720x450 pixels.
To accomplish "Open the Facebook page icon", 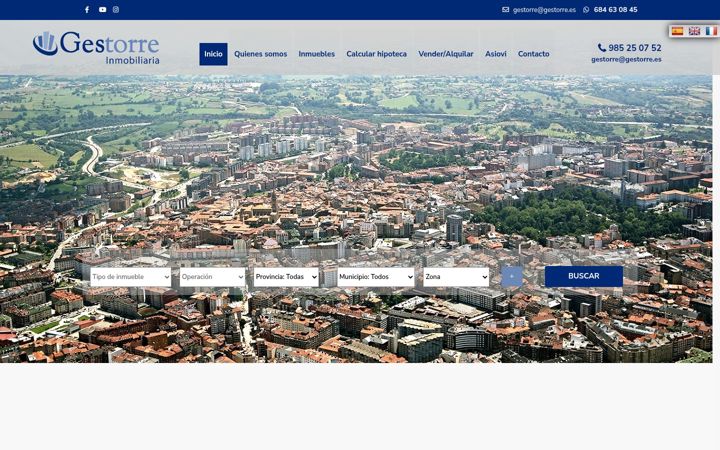I will coord(87,10).
